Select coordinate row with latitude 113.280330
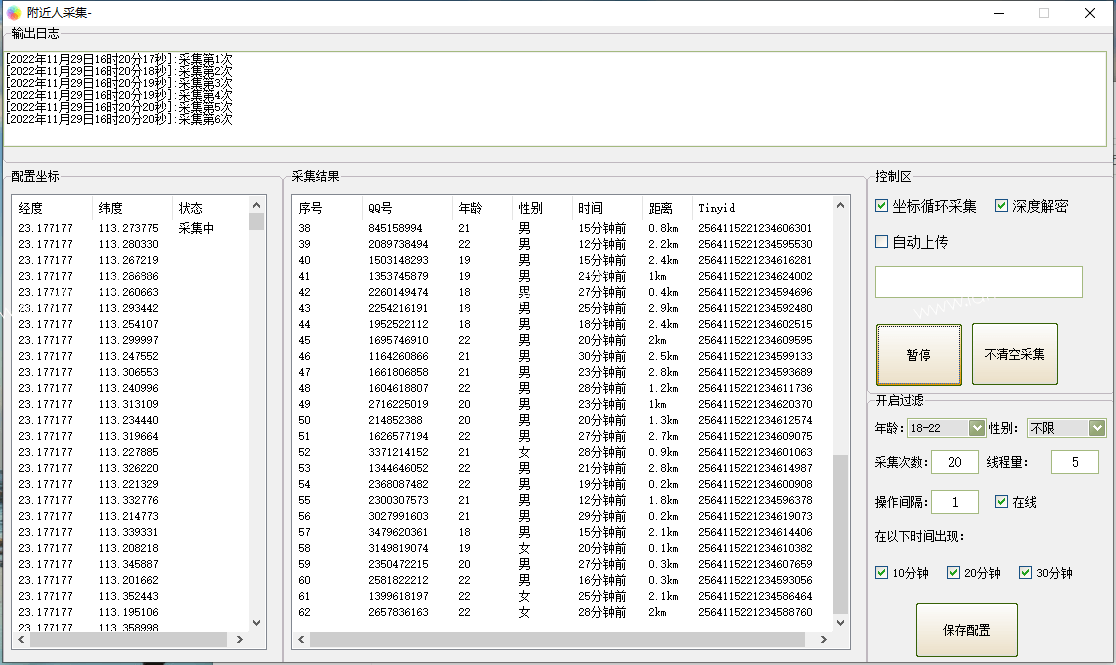Image resolution: width=1116 pixels, height=665 pixels. pos(131,244)
